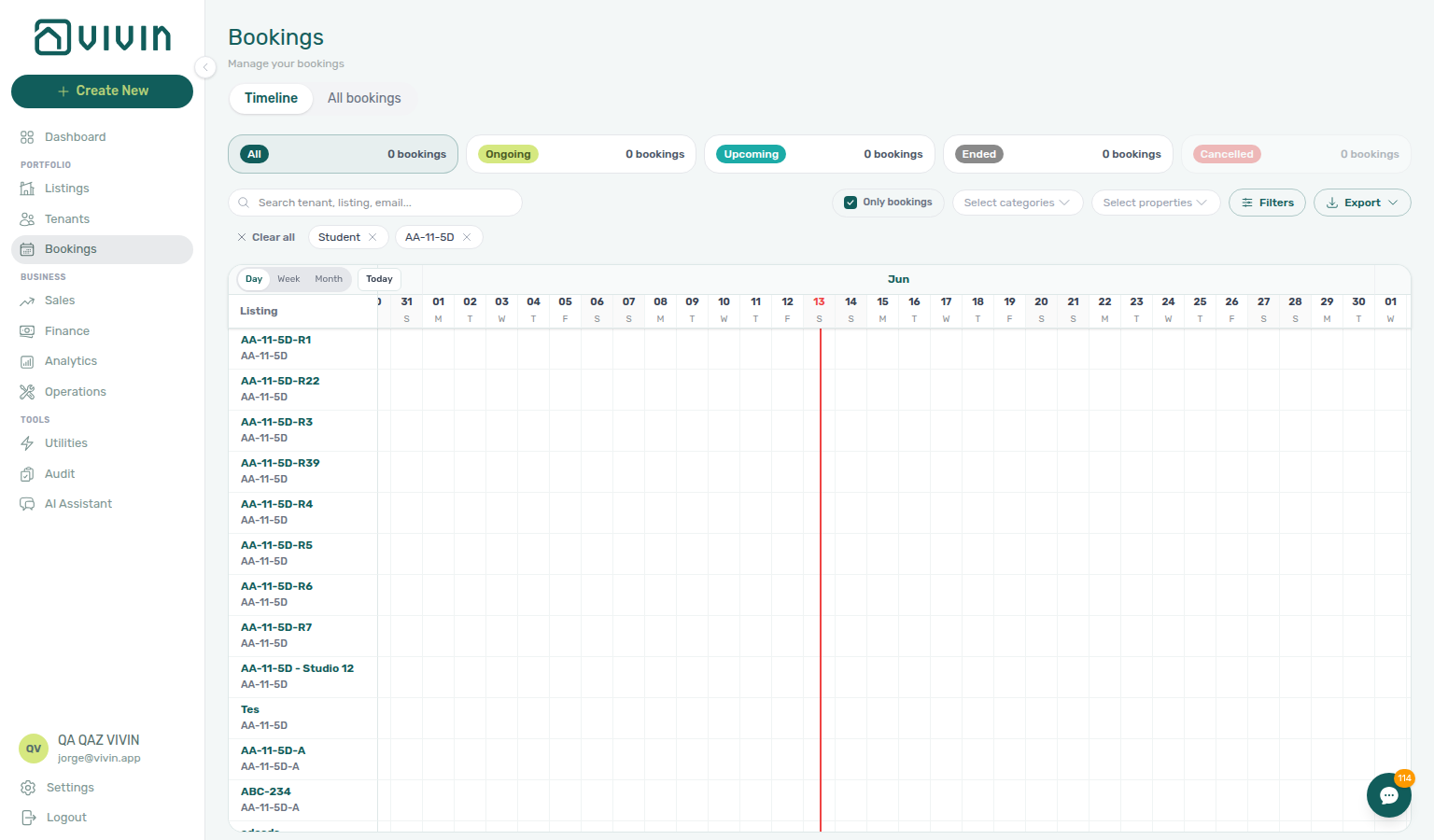Image resolution: width=1434 pixels, height=840 pixels.
Task: Open listing AA-11-5D-R22
Action: [x=280, y=381]
